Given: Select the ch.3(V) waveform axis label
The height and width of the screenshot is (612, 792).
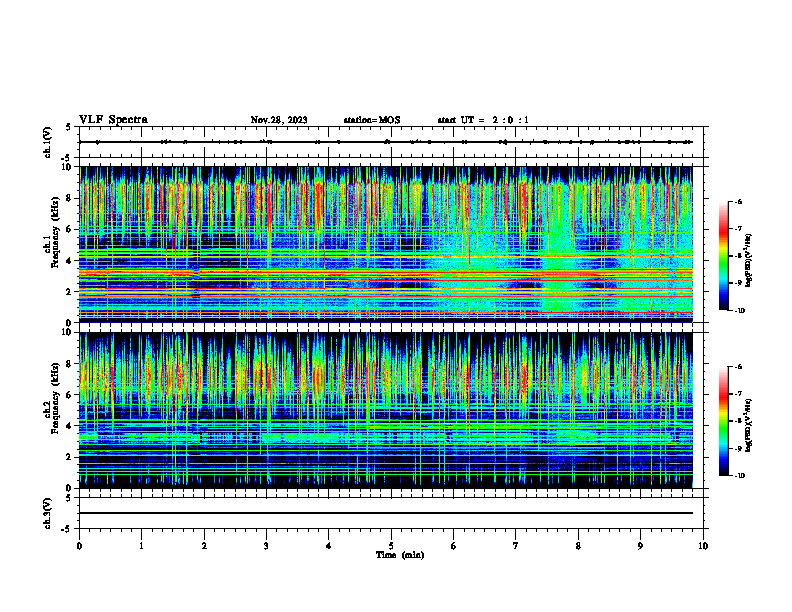Looking at the screenshot, I should coord(47,514).
